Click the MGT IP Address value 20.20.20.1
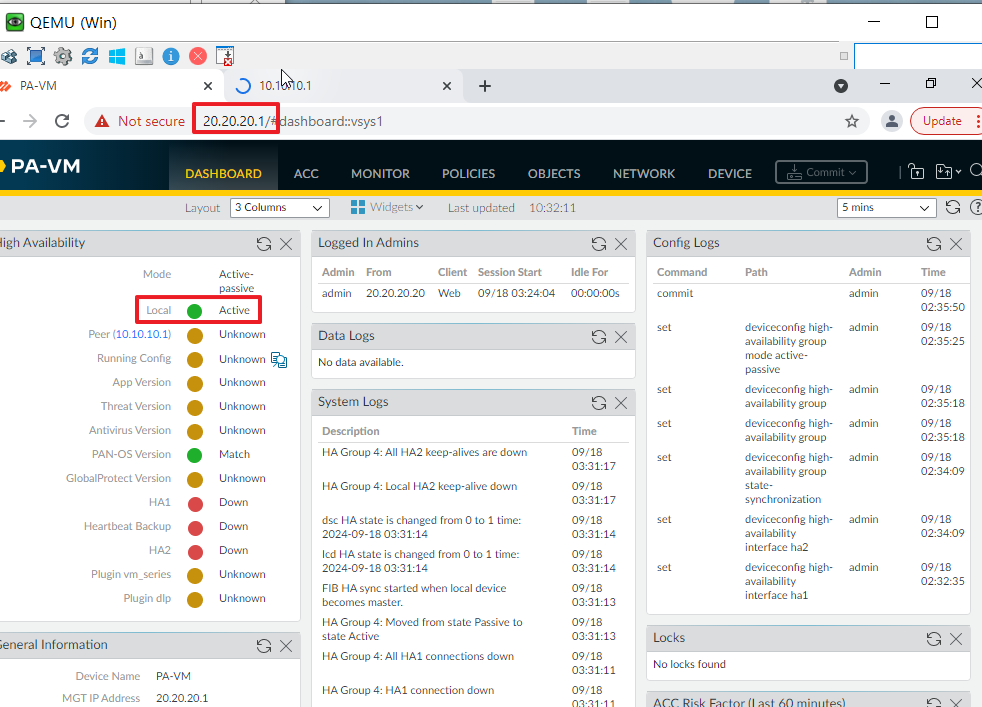This screenshot has height=707, width=982. (x=182, y=698)
